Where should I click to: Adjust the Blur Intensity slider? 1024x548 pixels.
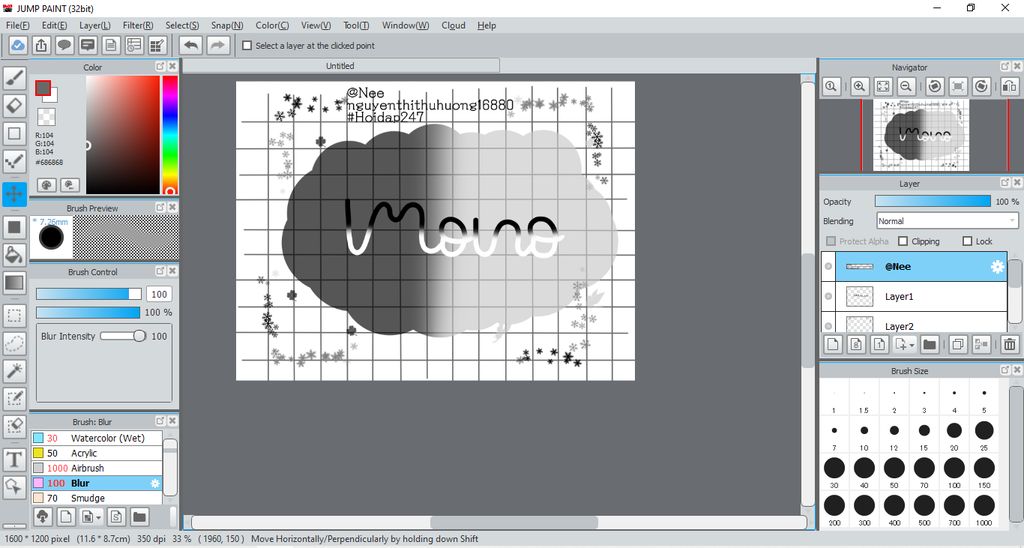123,336
